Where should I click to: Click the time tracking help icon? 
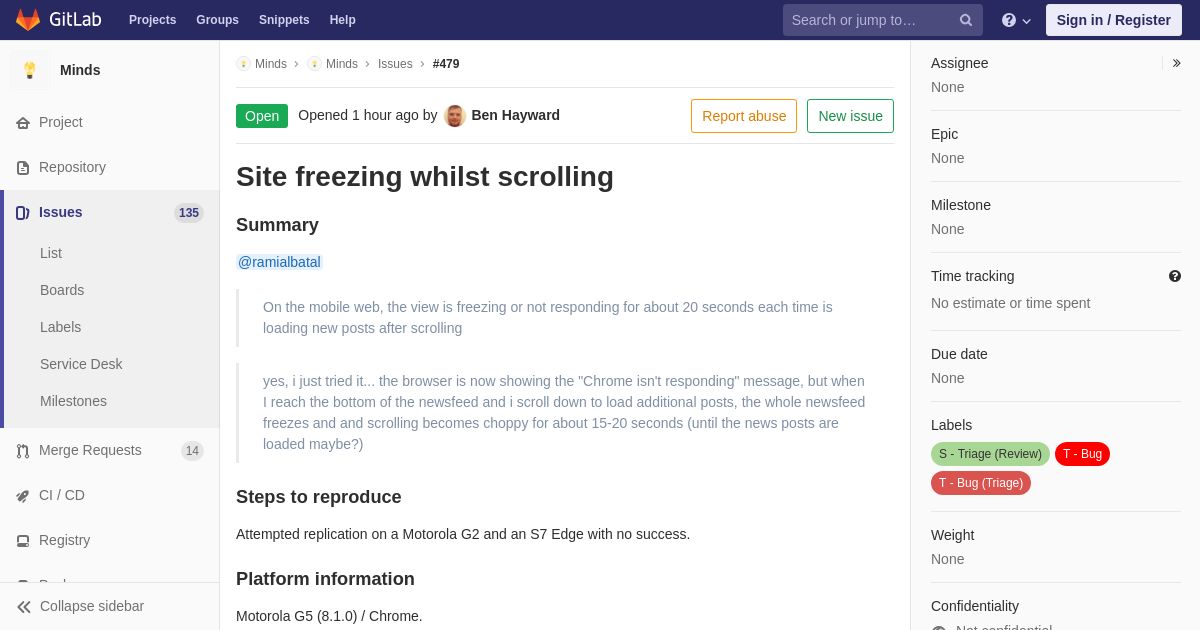pyautogui.click(x=1175, y=276)
